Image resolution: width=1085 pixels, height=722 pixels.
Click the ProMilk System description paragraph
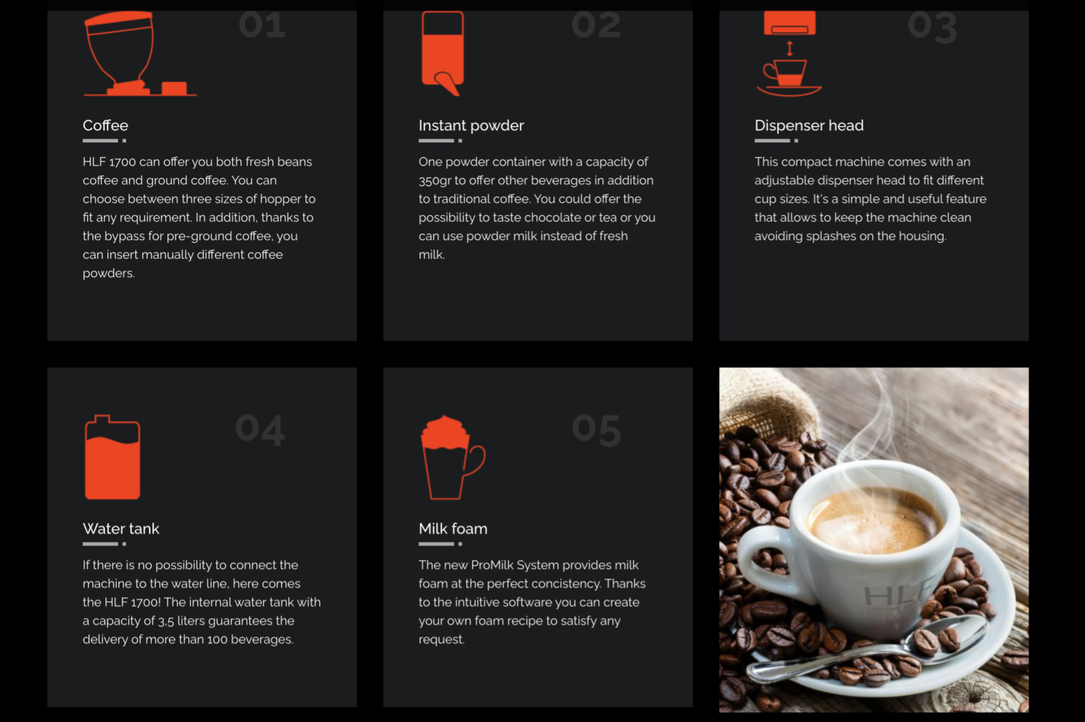[532, 602]
